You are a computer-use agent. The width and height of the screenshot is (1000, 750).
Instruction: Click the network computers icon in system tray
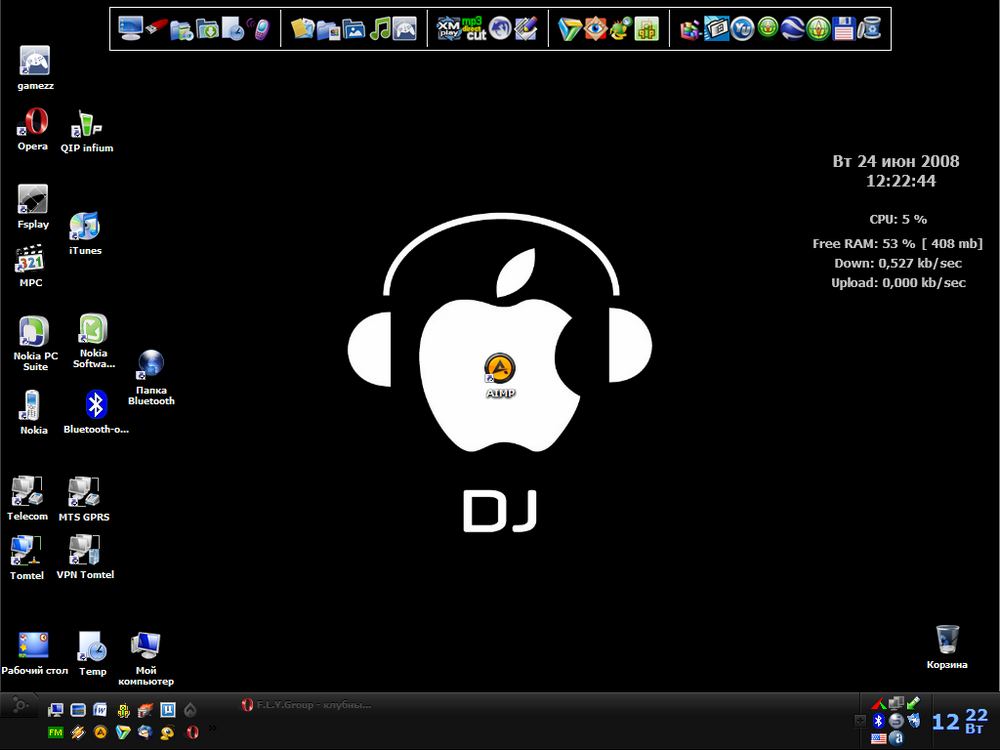click(896, 703)
